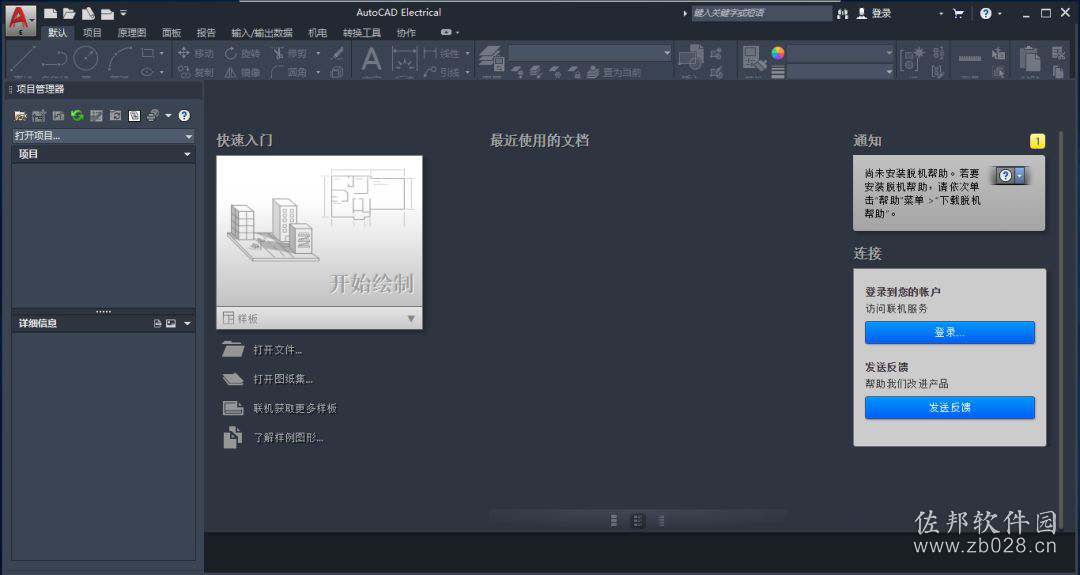Screen dimensions: 1080x575
Task: Open the 面板 ribbon tab
Action: (172, 32)
